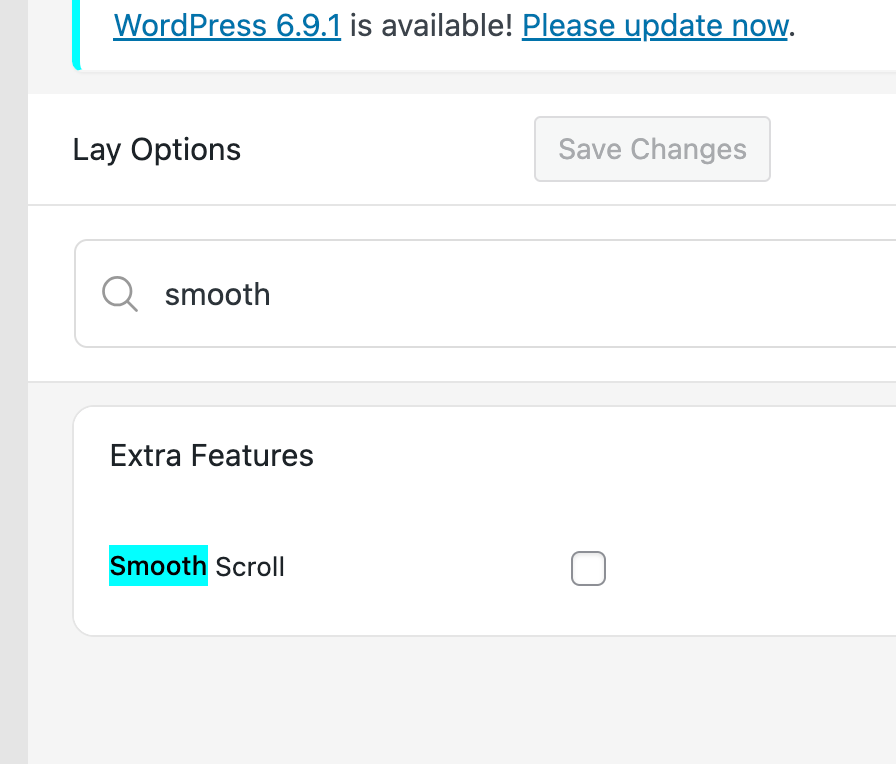Click the Please update now link
Image resolution: width=896 pixels, height=764 pixels.
[654, 25]
